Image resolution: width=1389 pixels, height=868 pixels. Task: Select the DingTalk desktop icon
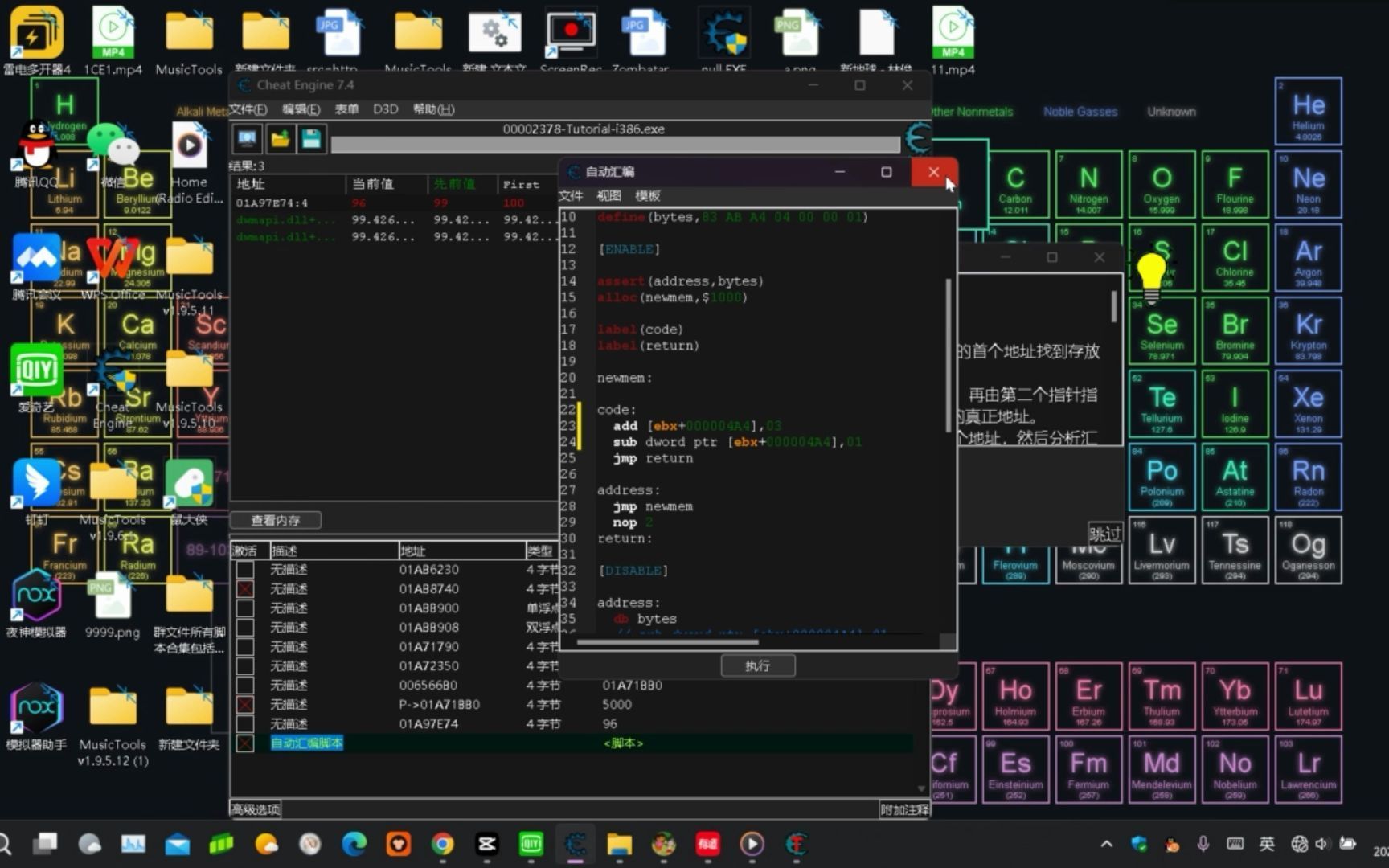tap(35, 492)
